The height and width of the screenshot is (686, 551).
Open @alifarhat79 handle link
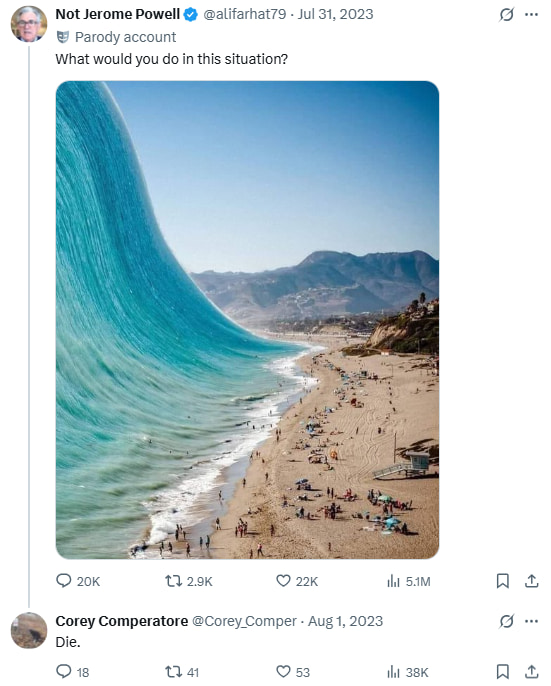click(245, 14)
